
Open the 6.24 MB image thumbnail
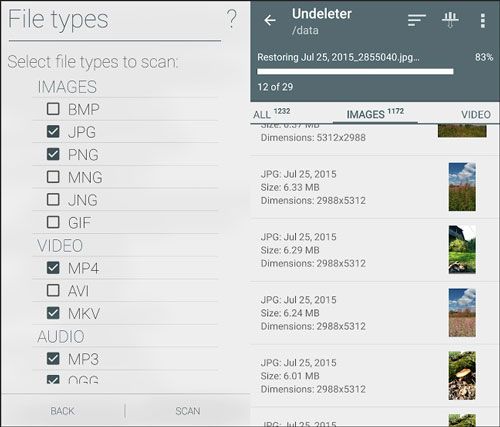pyautogui.click(x=462, y=313)
